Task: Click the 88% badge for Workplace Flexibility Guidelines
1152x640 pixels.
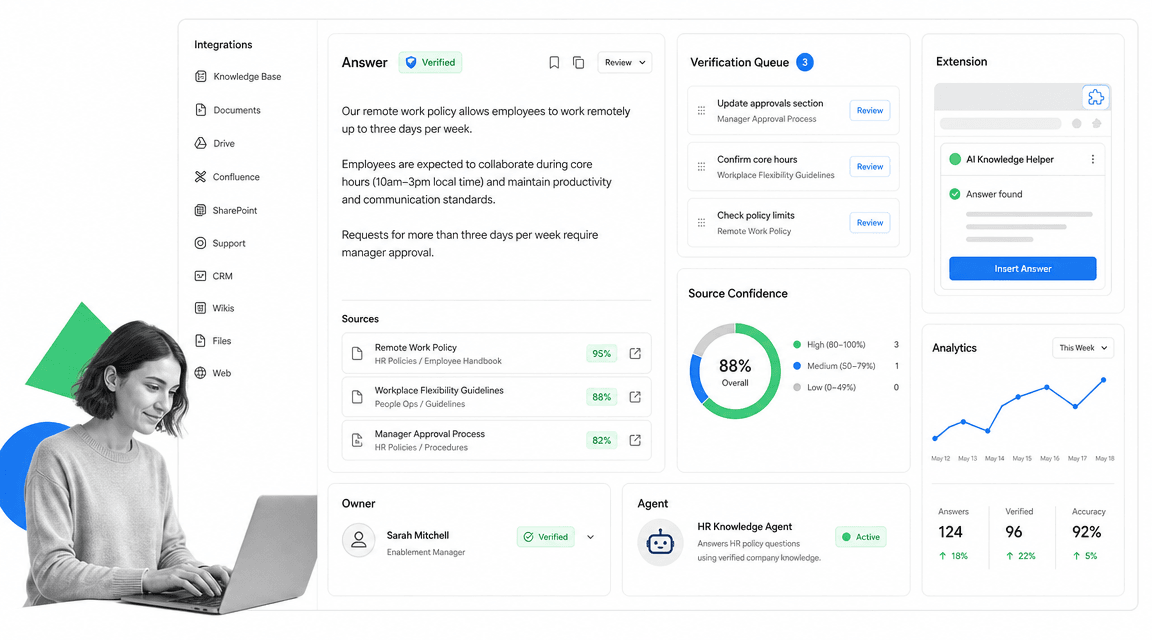Action: (601, 397)
